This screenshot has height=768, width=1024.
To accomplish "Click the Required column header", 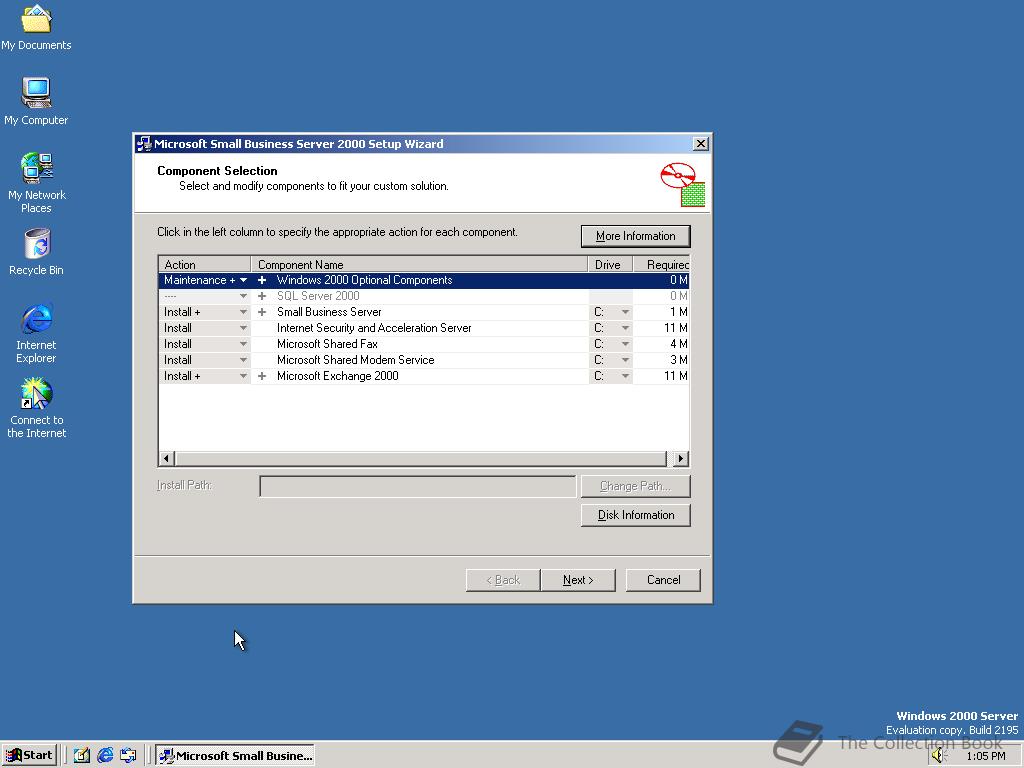I will pyautogui.click(x=661, y=264).
